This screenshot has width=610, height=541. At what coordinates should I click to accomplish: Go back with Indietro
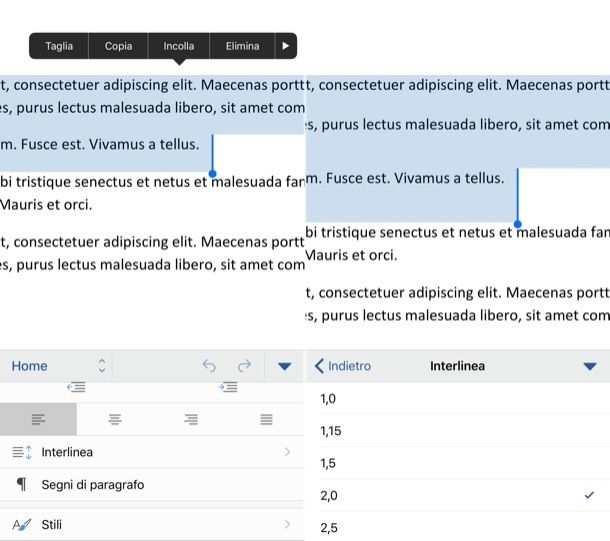pos(342,366)
